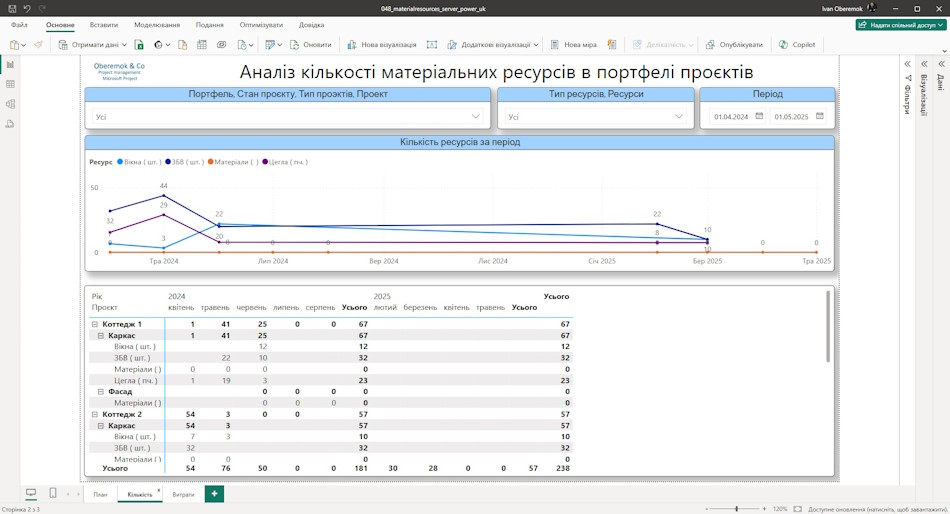Click the zoom in plus icon
950x514 pixels.
coord(765,509)
